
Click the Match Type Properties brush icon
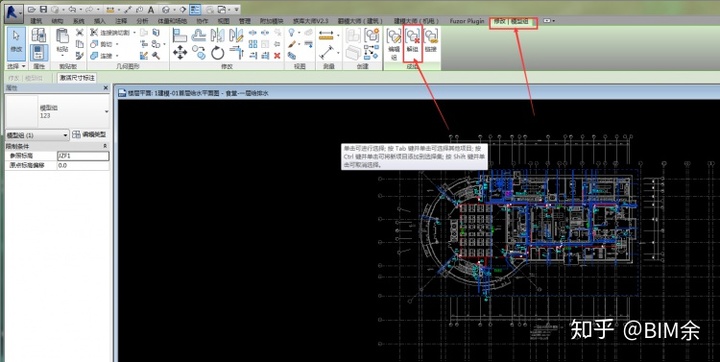click(x=79, y=55)
